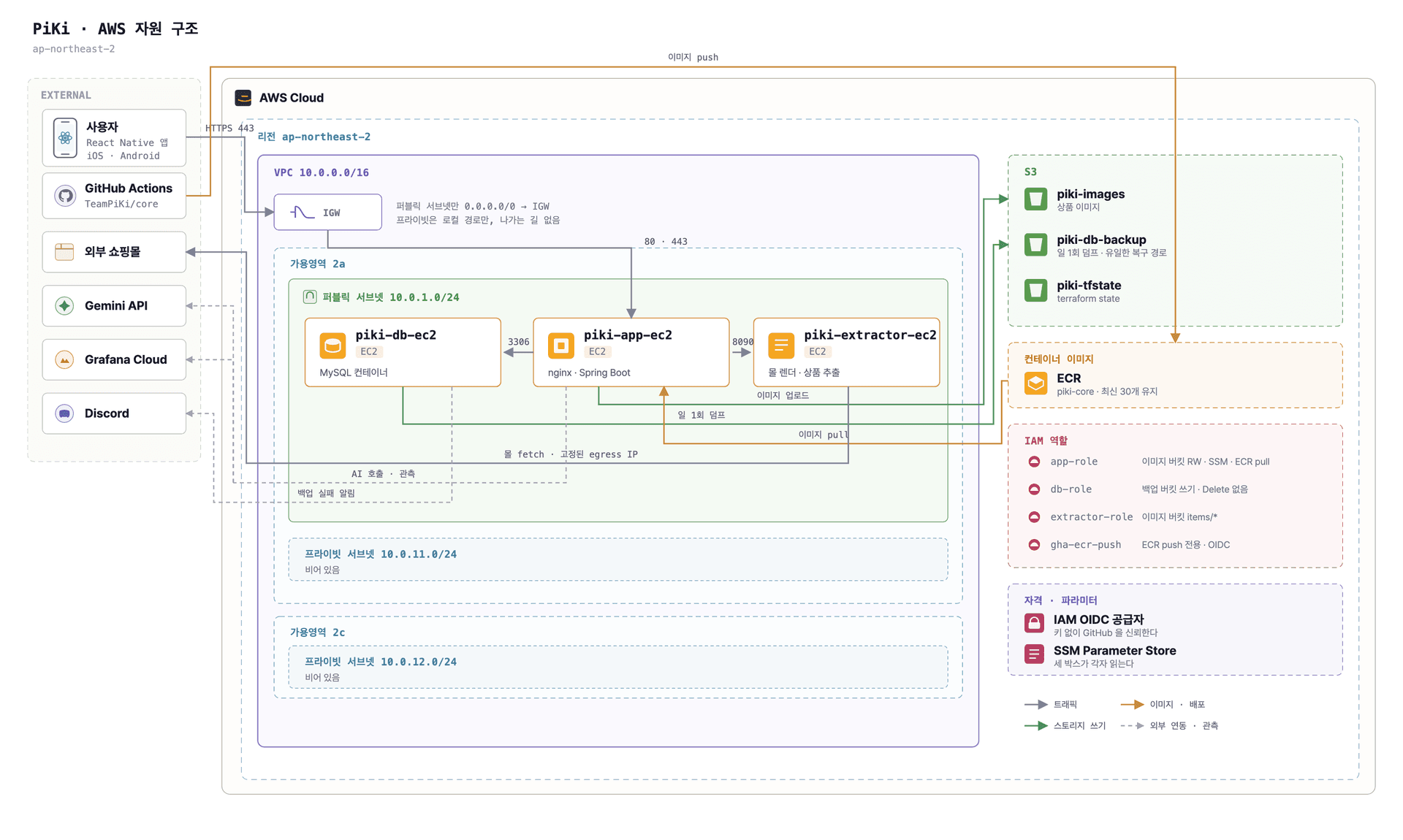Select the IGW gateway waveform icon
The width and height of the screenshot is (1403, 840).
pyautogui.click(x=302, y=213)
